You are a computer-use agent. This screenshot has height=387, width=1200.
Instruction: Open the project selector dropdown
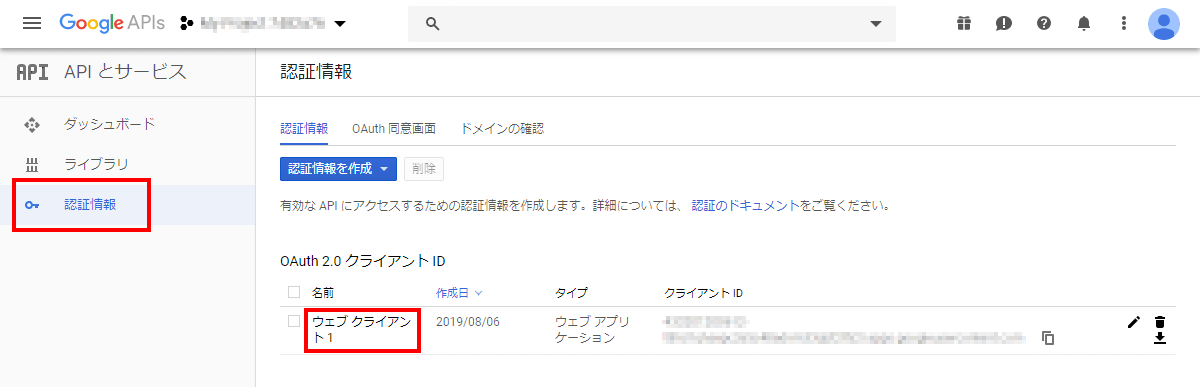pyautogui.click(x=263, y=23)
